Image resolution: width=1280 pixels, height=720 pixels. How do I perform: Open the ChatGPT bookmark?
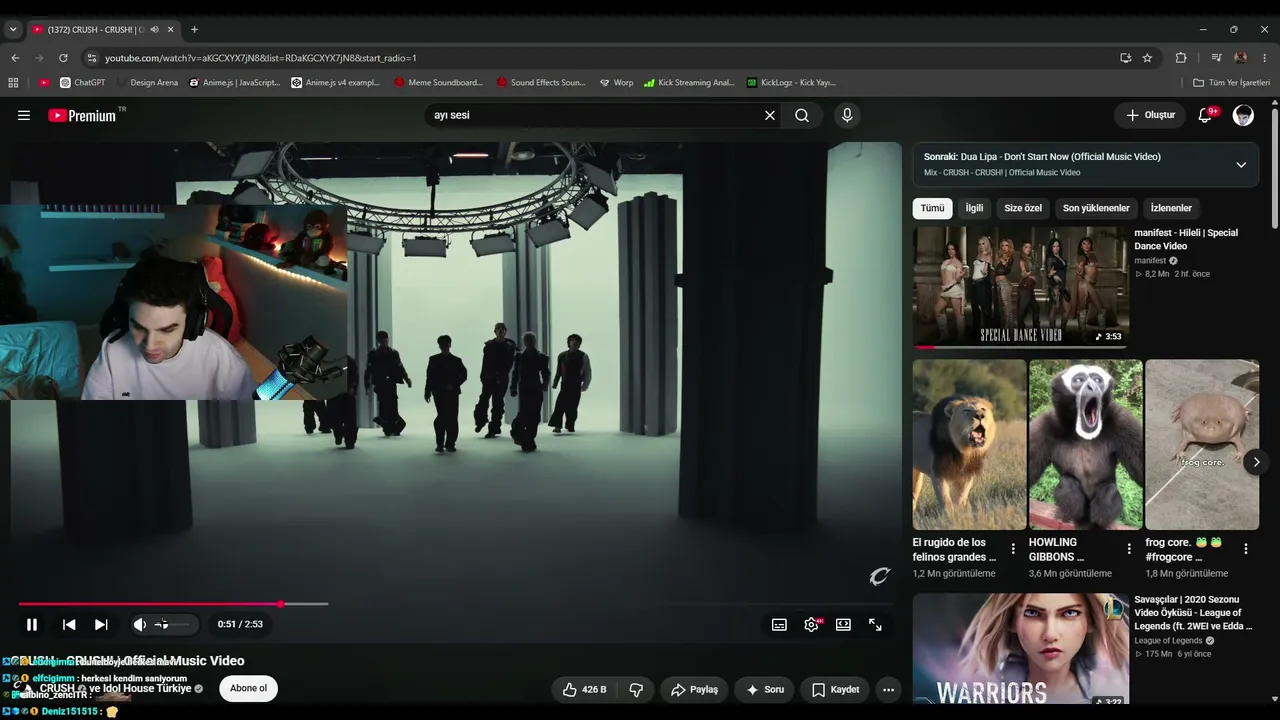tap(82, 82)
